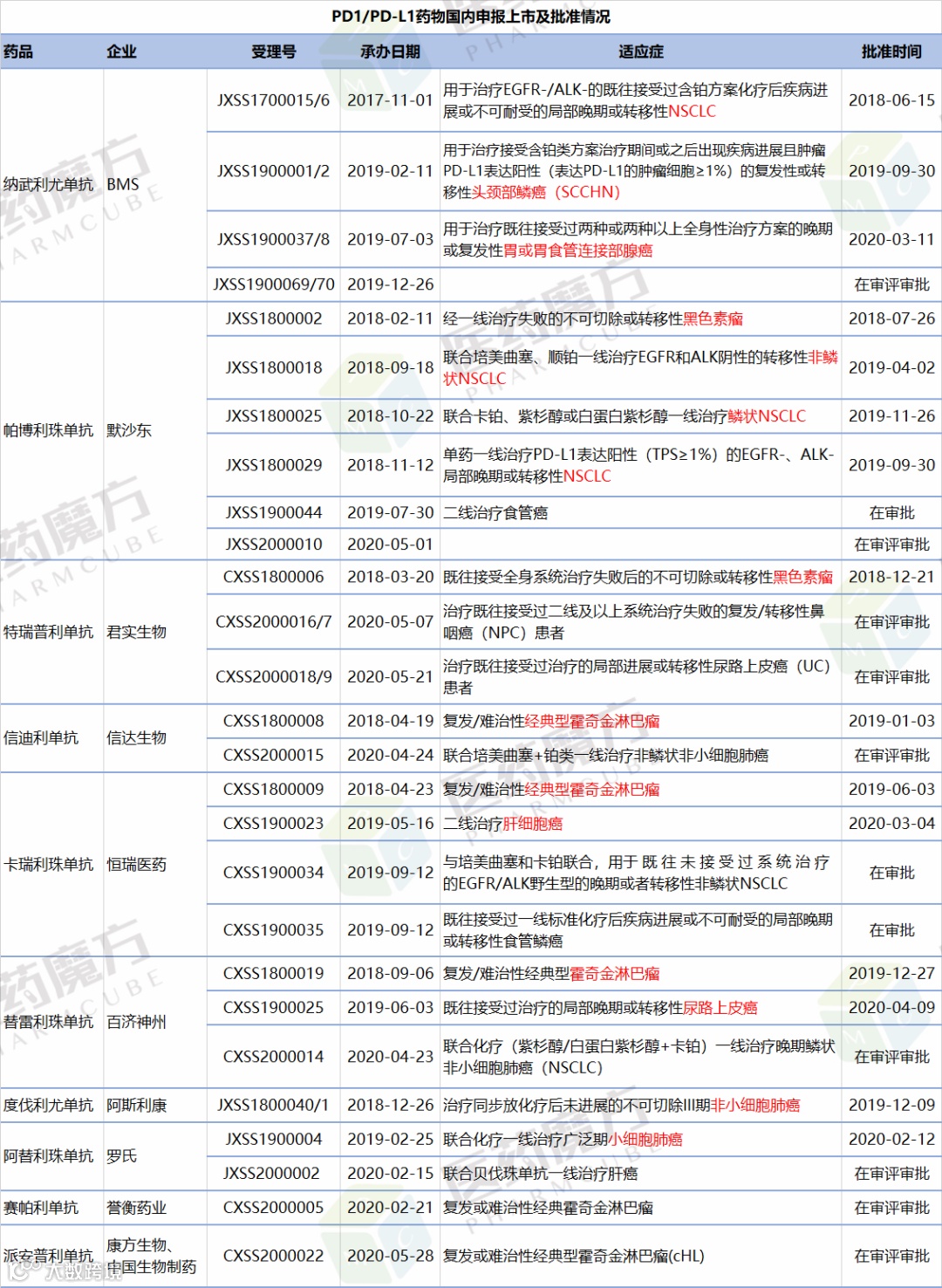Viewport: 942px width, 1288px height.
Task: Select acceptance number JXSS1900069/70
Action: click(273, 284)
